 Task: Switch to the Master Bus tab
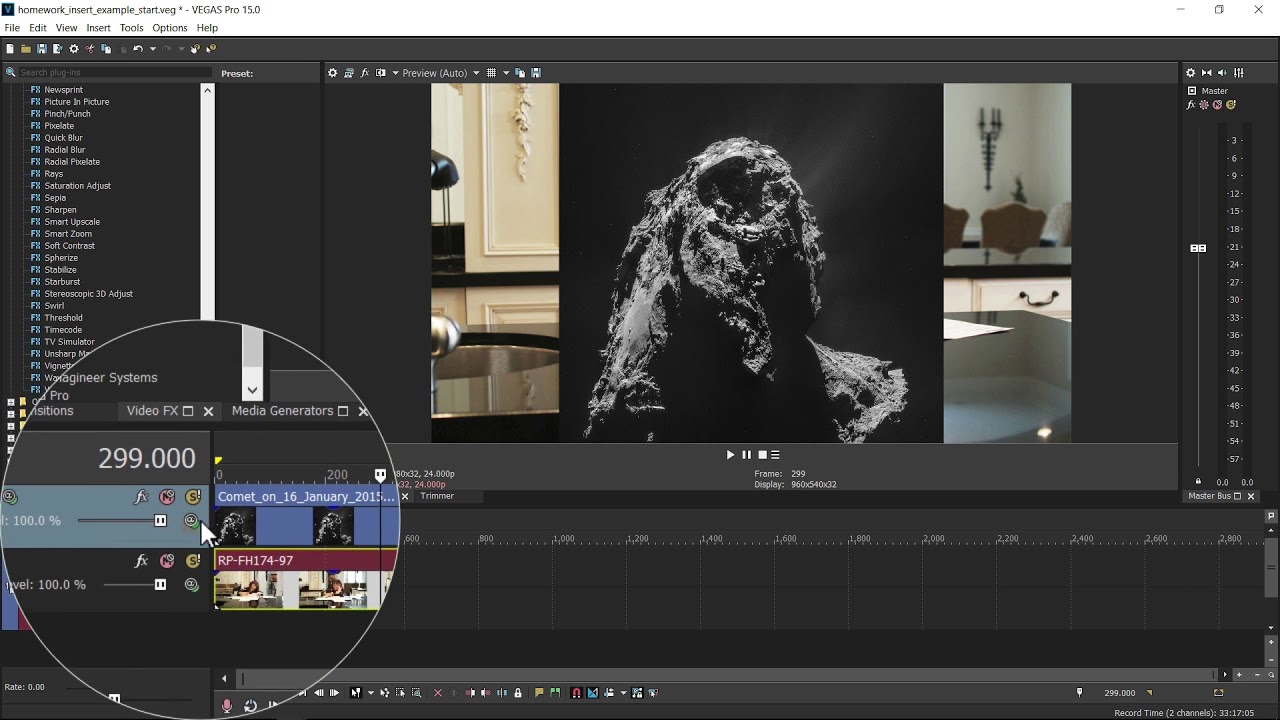pos(1209,496)
